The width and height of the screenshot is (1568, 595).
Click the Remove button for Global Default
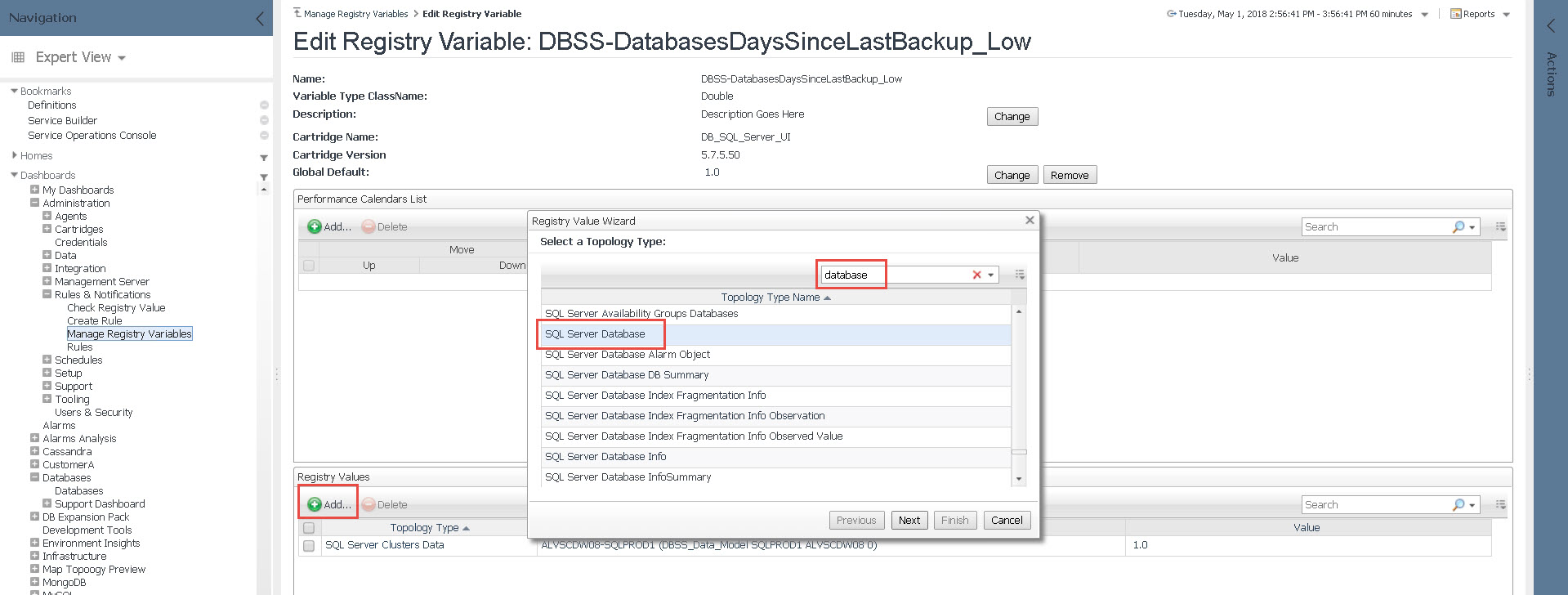coord(1069,176)
